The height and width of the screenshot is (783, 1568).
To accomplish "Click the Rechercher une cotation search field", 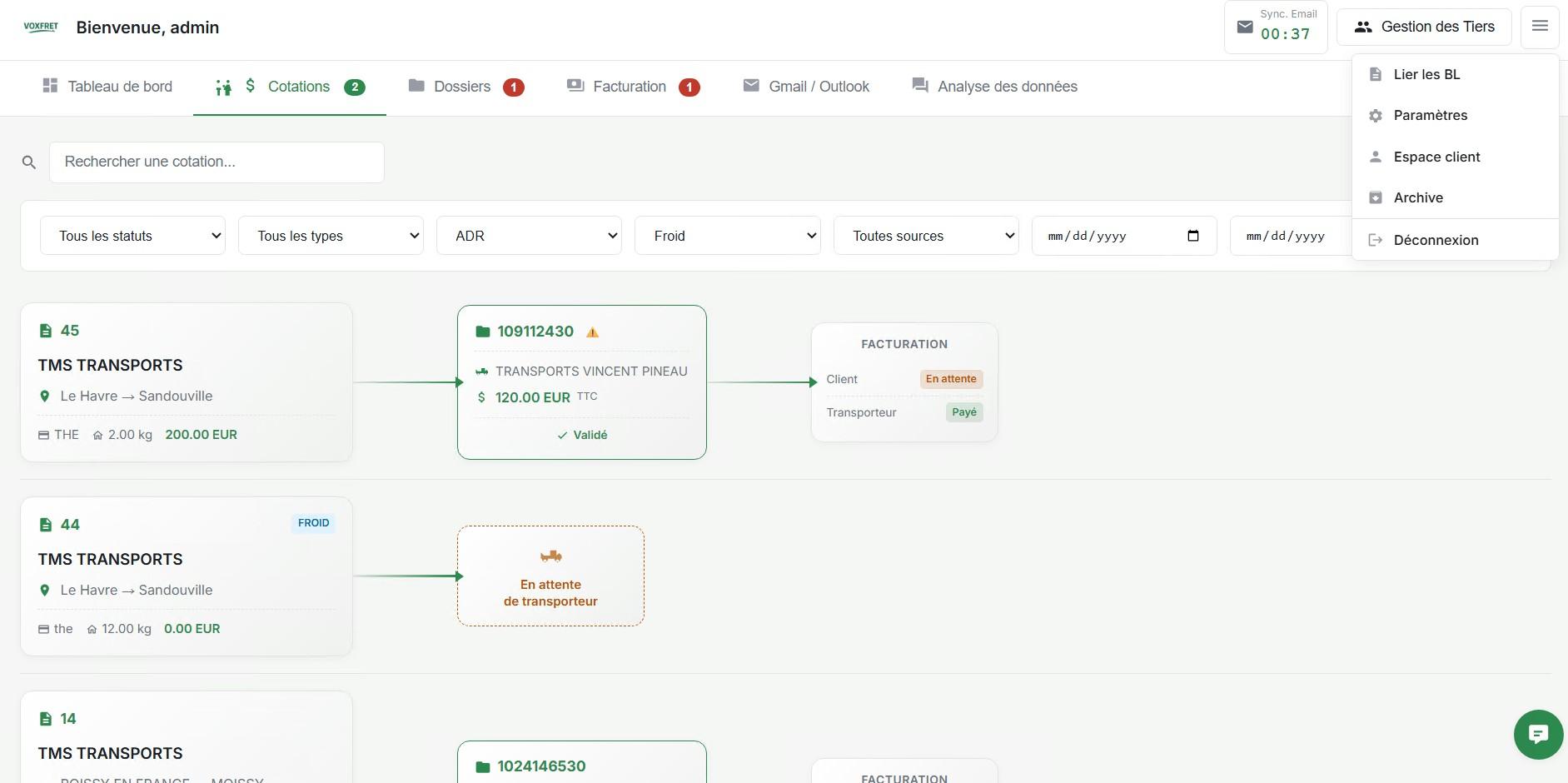I will (217, 162).
